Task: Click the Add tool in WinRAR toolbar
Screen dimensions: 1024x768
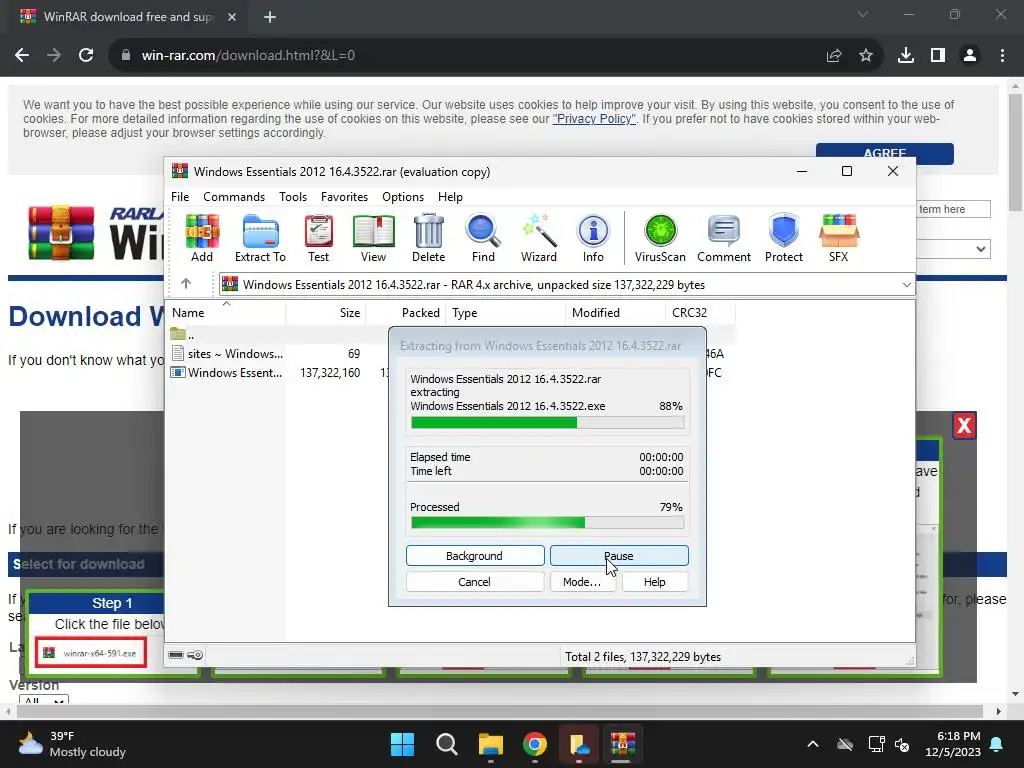Action: (202, 238)
